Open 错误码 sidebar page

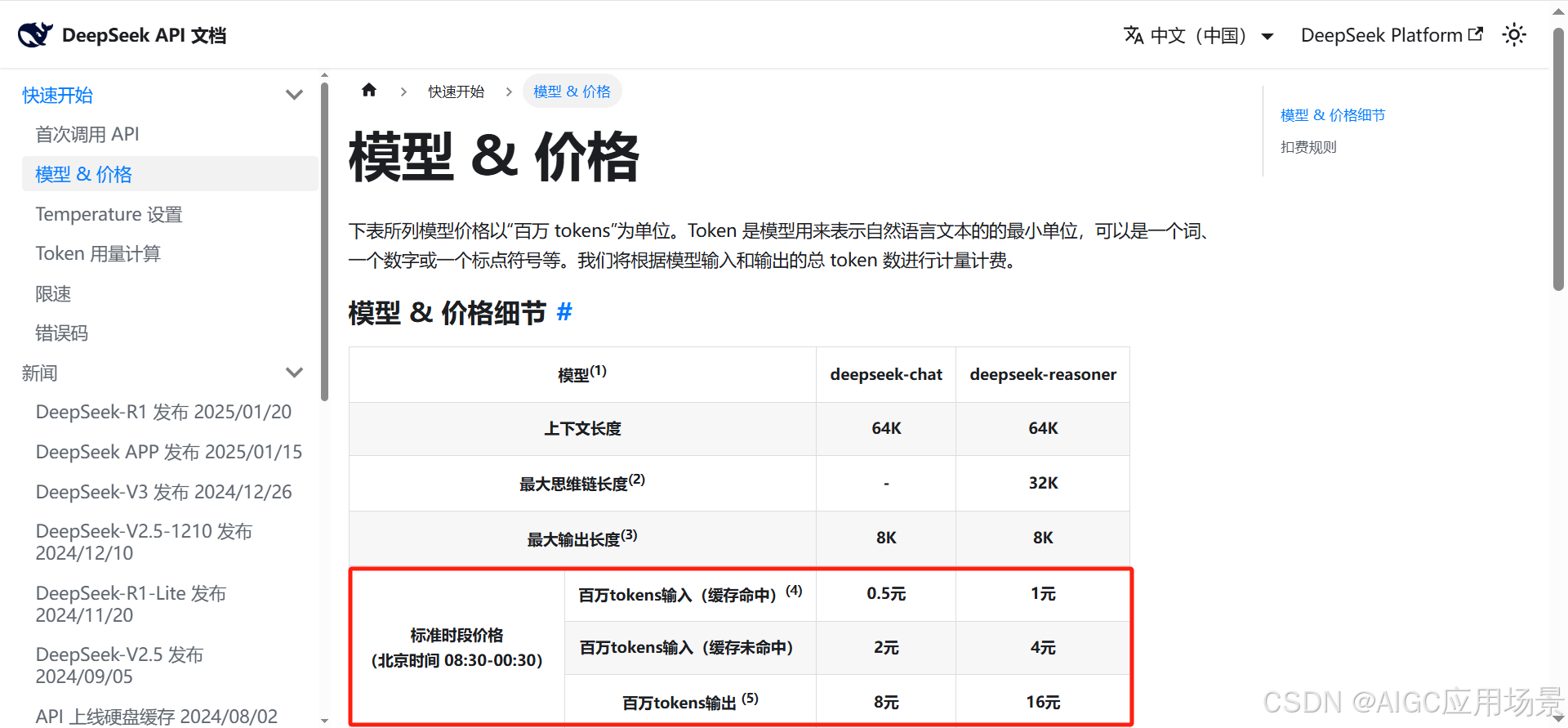tap(61, 333)
